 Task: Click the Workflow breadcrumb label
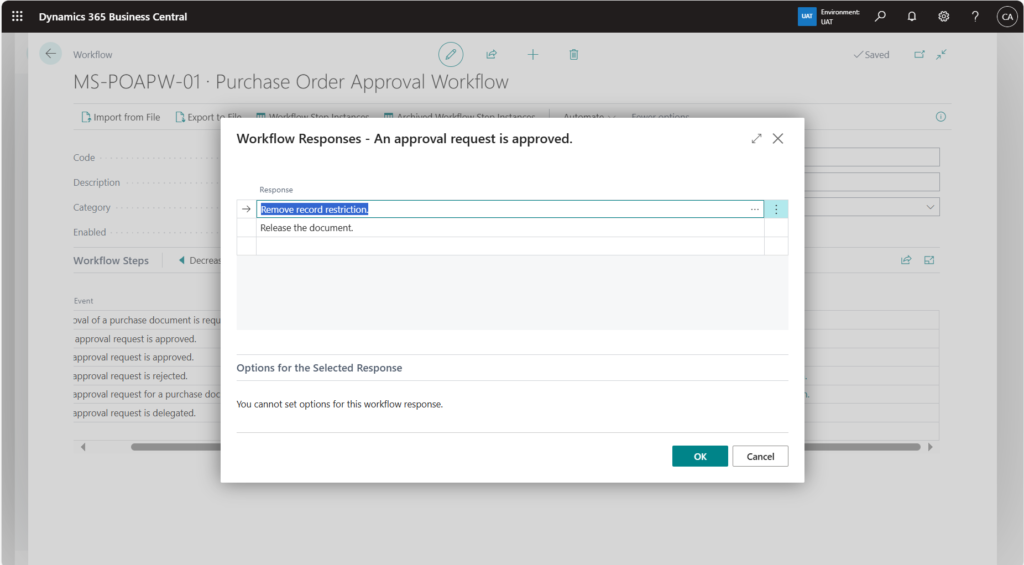tap(93, 54)
